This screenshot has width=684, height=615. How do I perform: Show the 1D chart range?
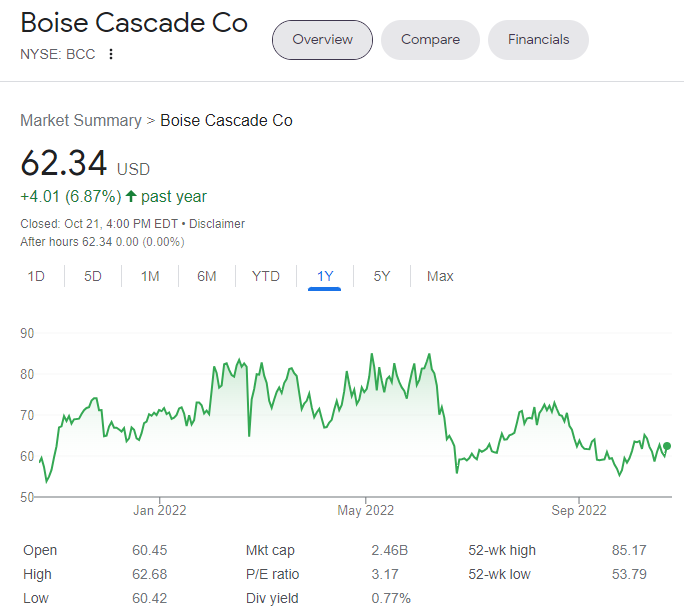pos(36,276)
